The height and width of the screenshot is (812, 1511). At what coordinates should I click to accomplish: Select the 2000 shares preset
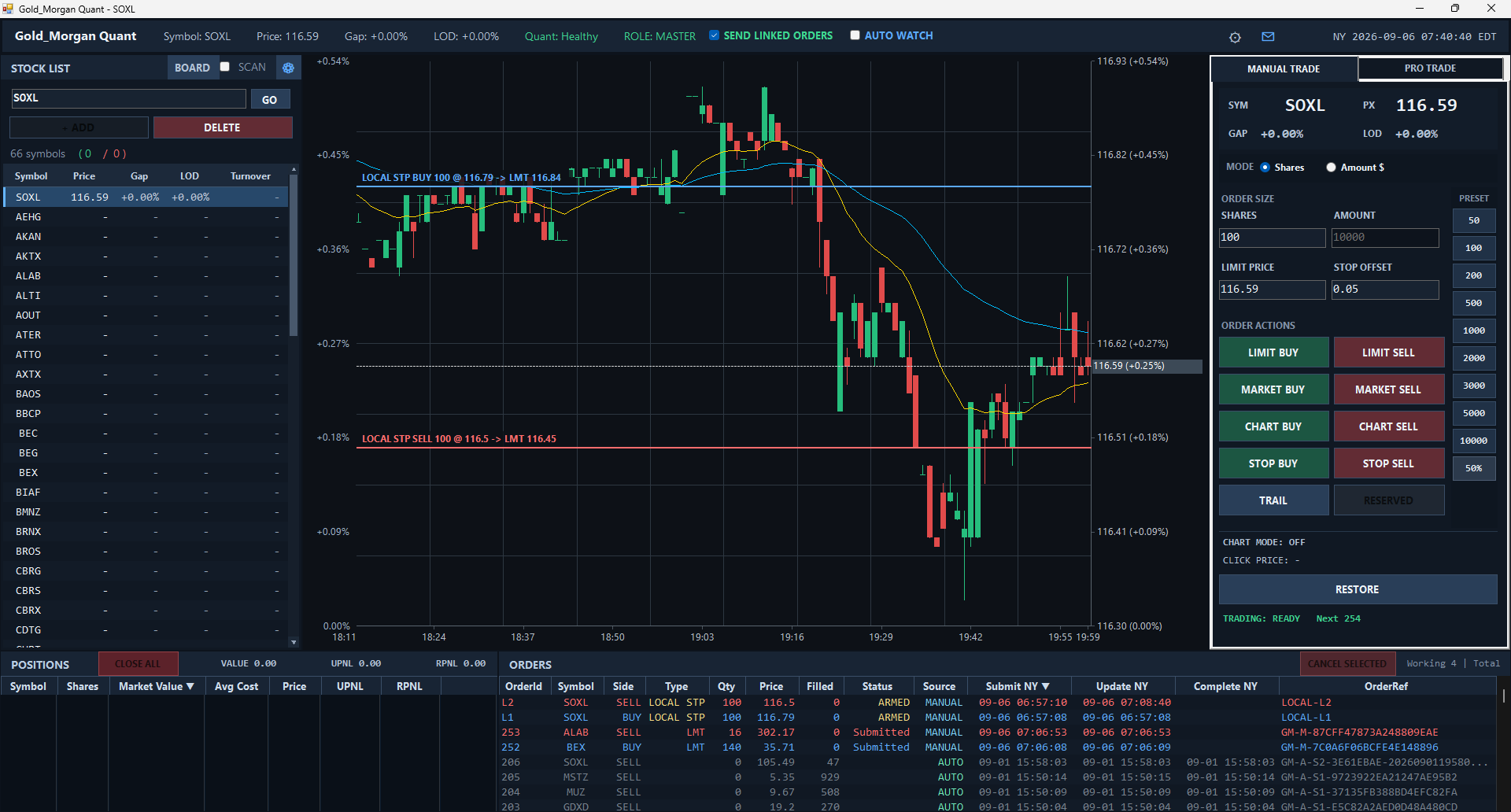pyautogui.click(x=1473, y=358)
